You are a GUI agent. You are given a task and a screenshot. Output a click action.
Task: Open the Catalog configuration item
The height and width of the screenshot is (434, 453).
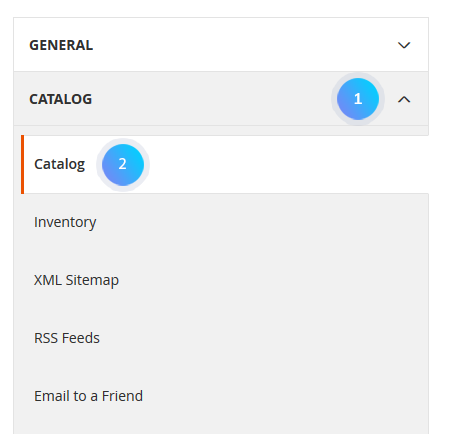(x=59, y=164)
